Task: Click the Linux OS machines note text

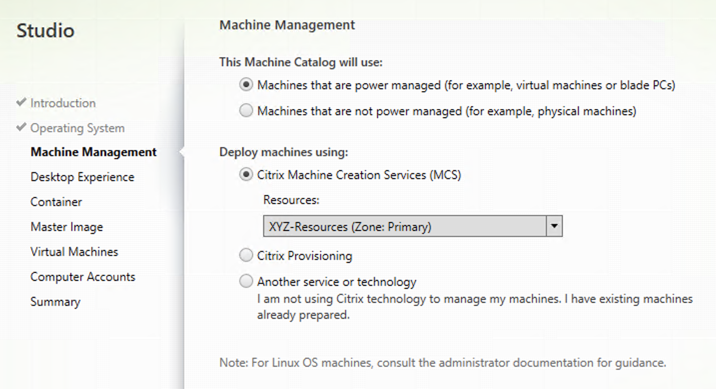Action: tap(442, 363)
